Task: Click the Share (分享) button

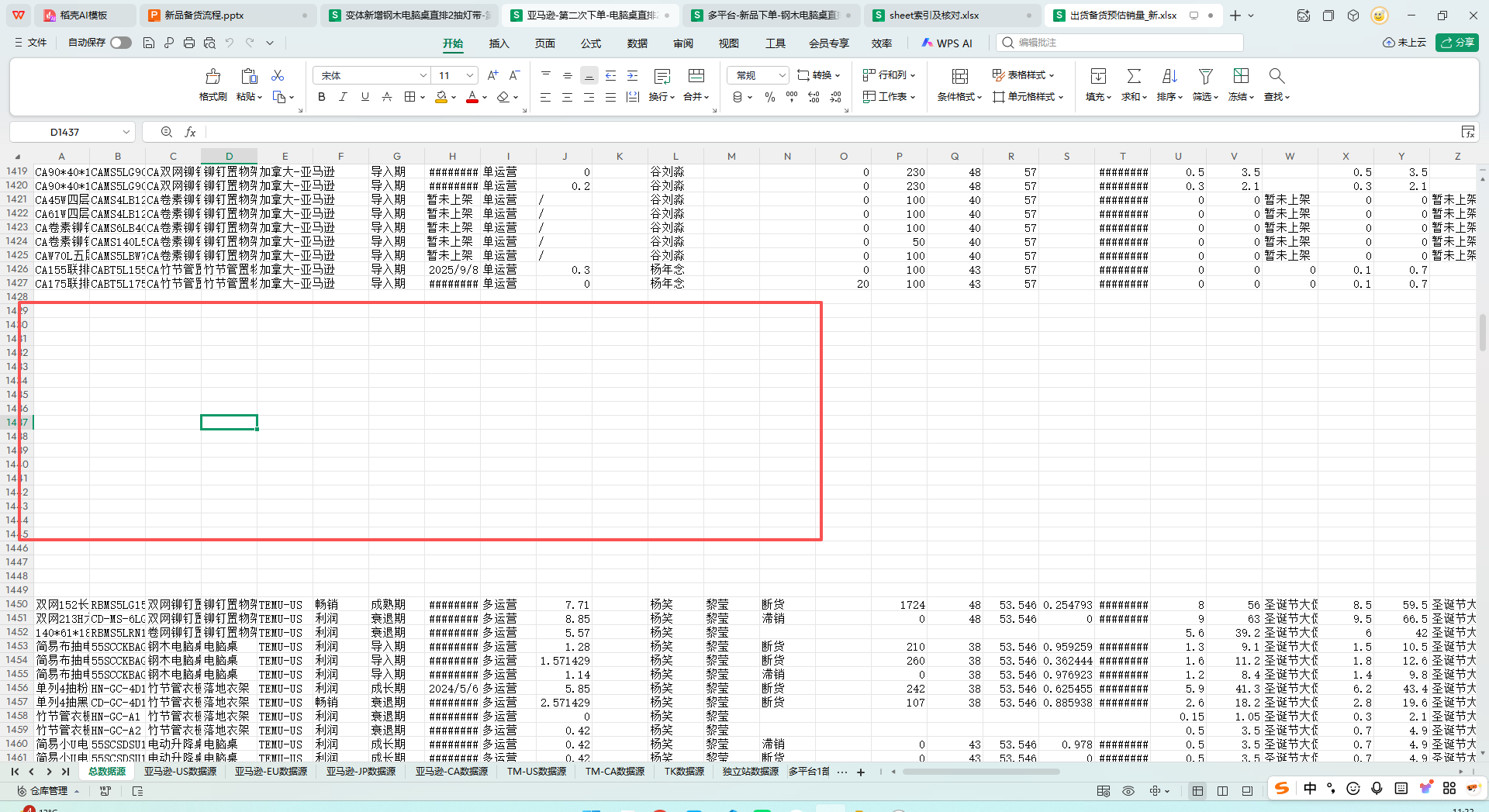Action: [1456, 43]
